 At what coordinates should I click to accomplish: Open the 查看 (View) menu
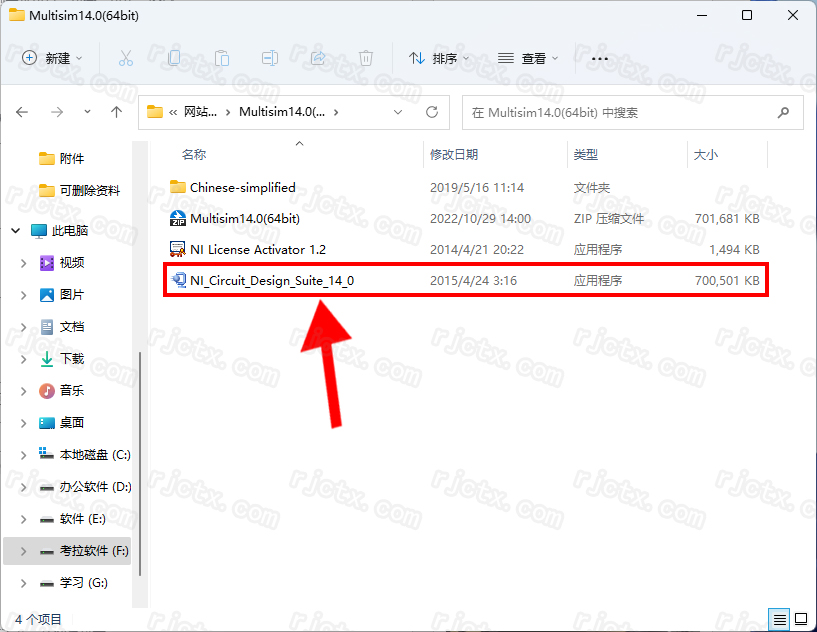tap(529, 59)
